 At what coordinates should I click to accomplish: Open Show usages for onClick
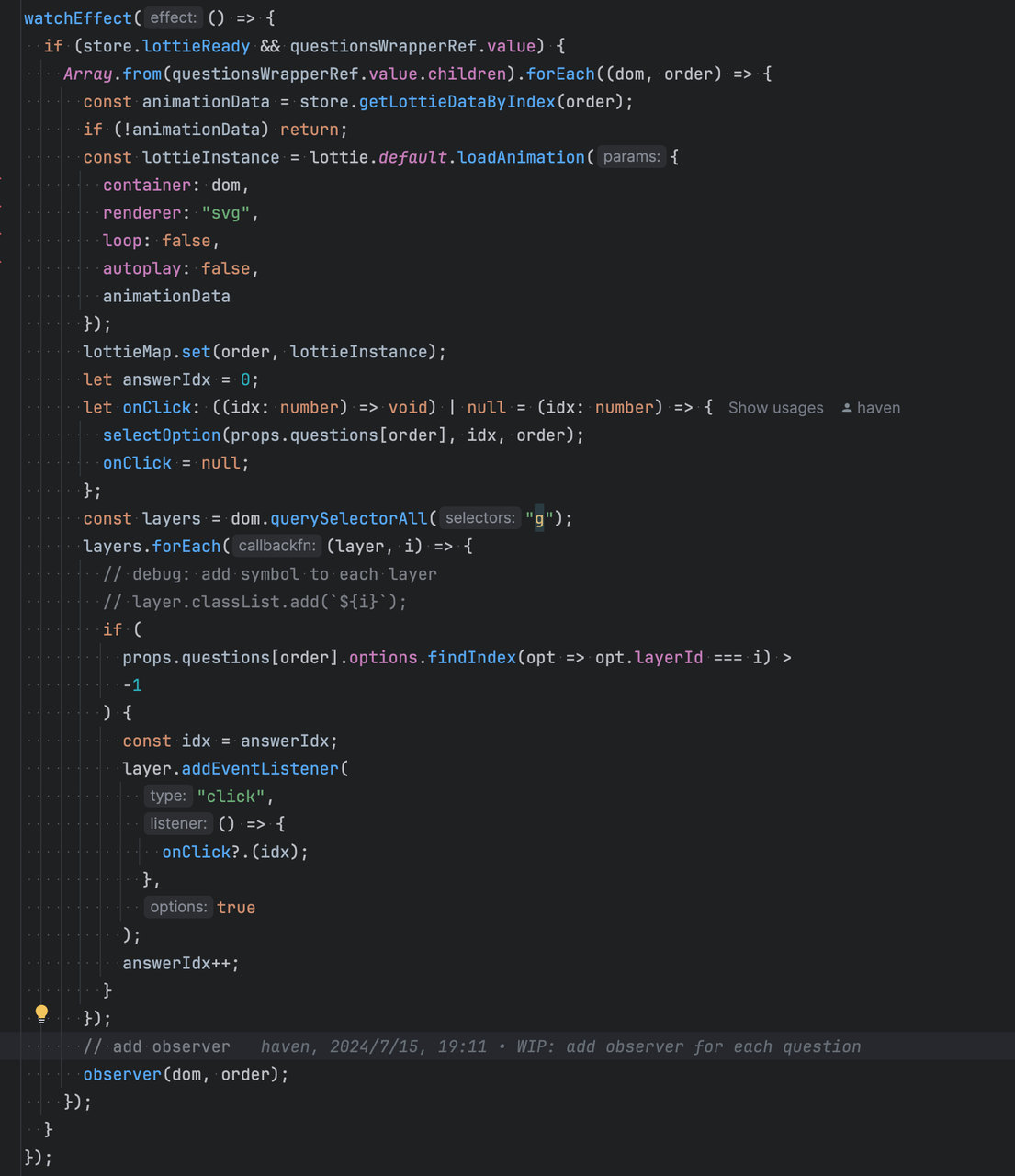[x=776, y=408]
